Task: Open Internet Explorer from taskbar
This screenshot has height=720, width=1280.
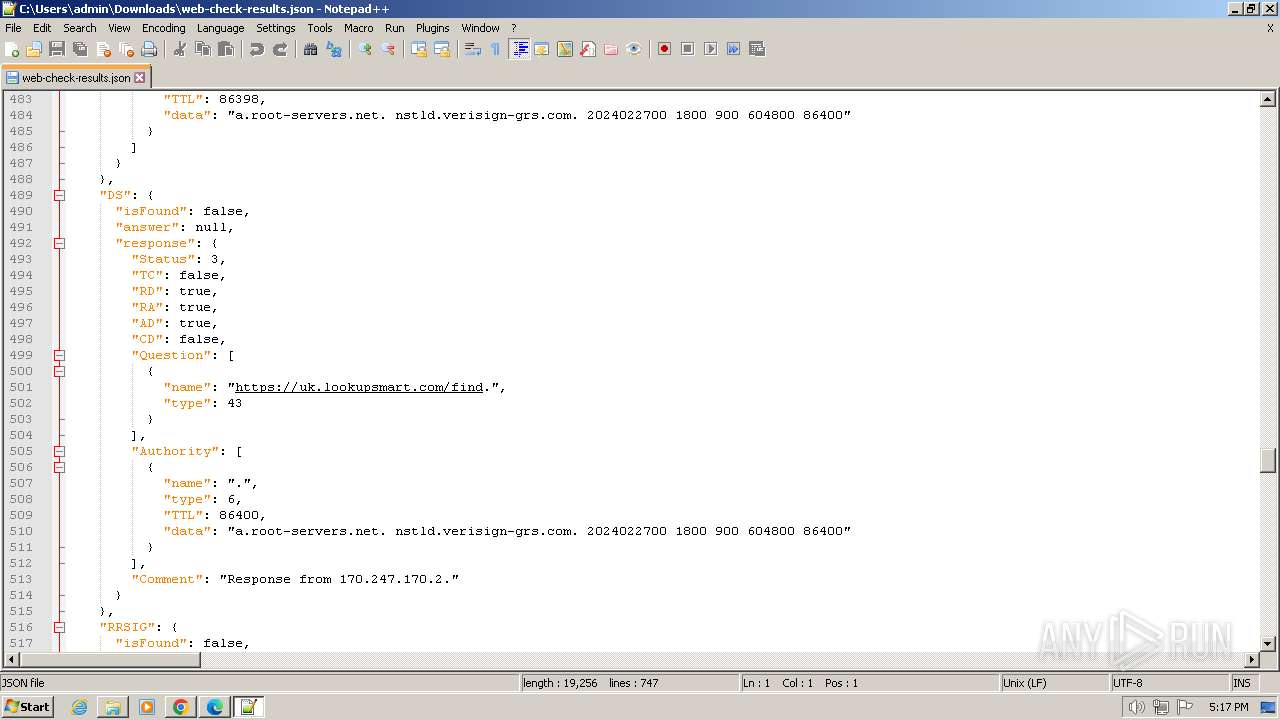Action: pyautogui.click(x=79, y=707)
